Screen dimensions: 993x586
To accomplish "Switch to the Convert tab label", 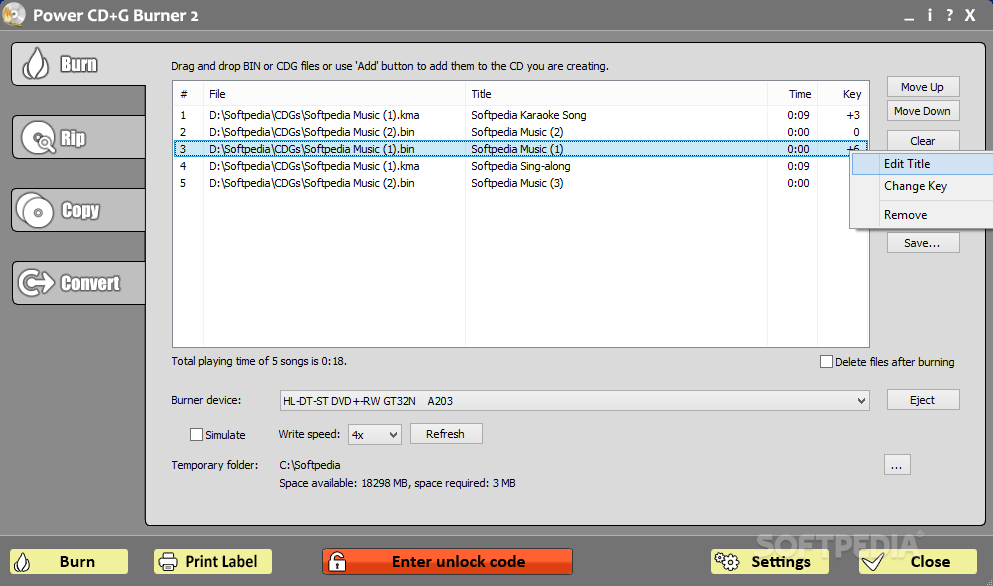I will [x=90, y=283].
